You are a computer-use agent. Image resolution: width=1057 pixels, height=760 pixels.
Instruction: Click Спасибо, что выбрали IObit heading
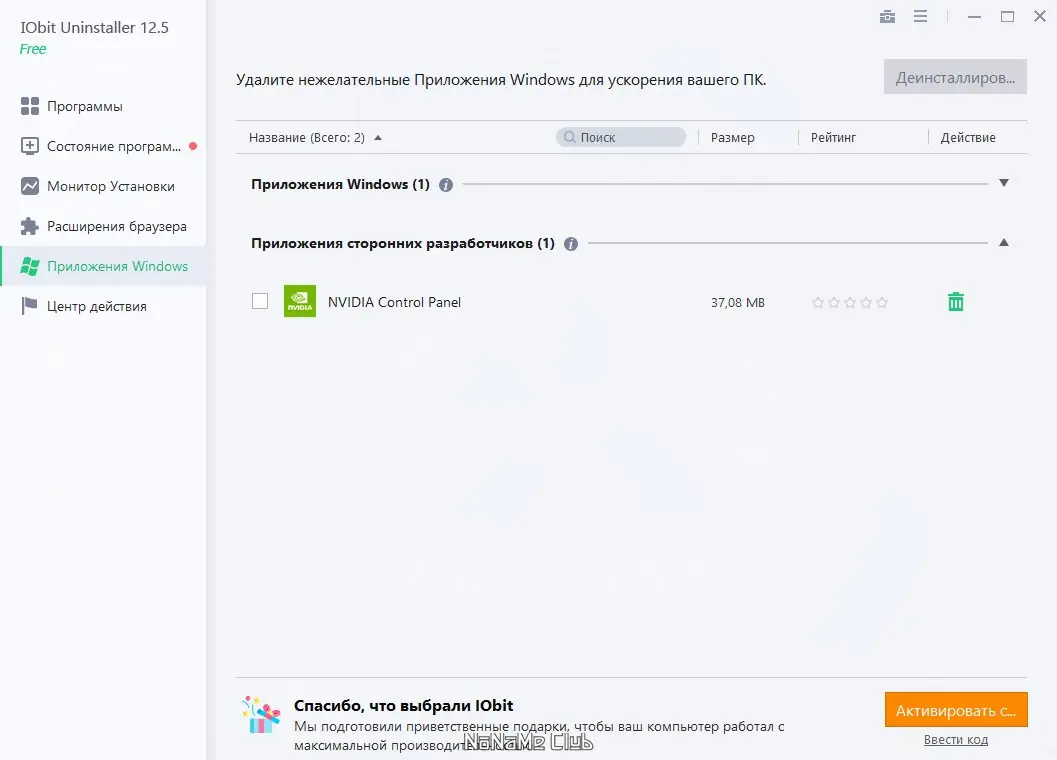pos(403,705)
